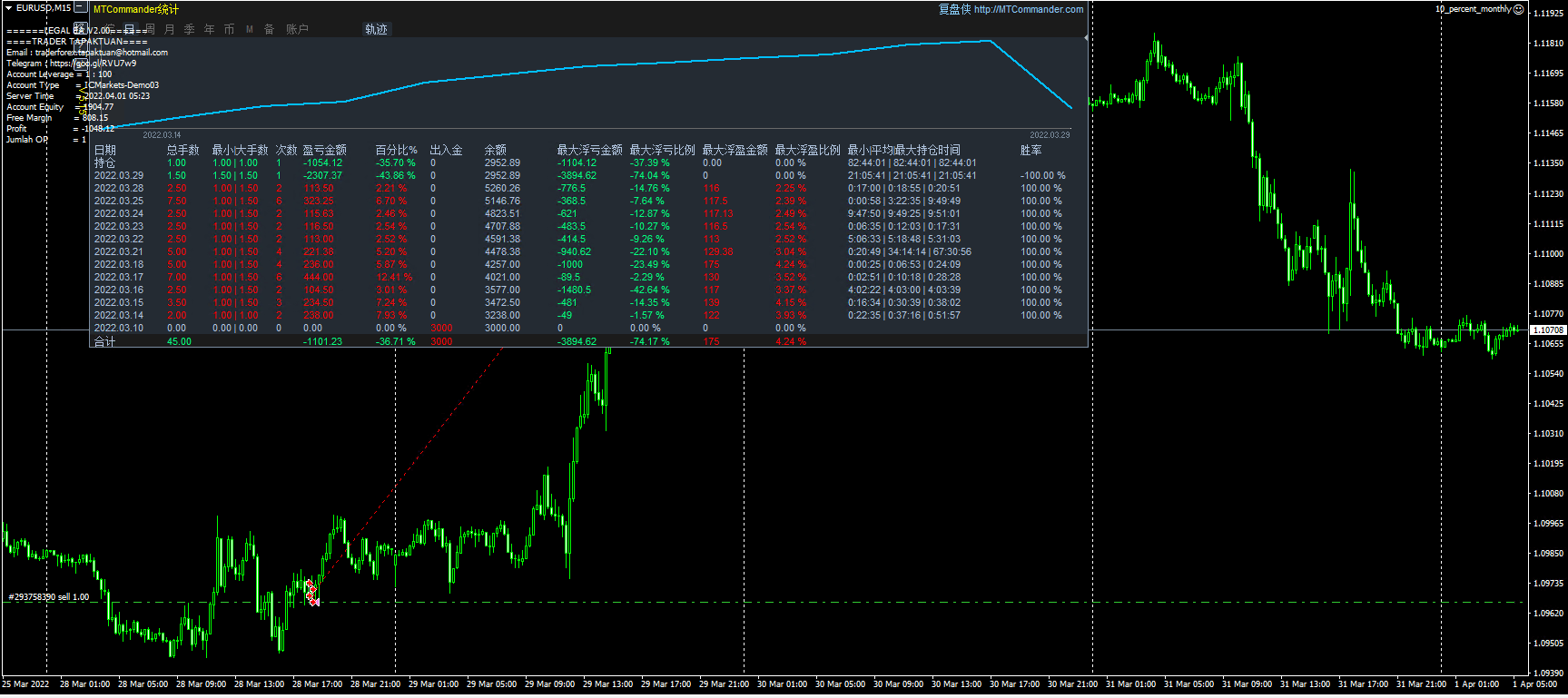Sort by 百分比% column header
Image resolution: width=1568 pixels, height=698 pixels.
click(x=397, y=150)
